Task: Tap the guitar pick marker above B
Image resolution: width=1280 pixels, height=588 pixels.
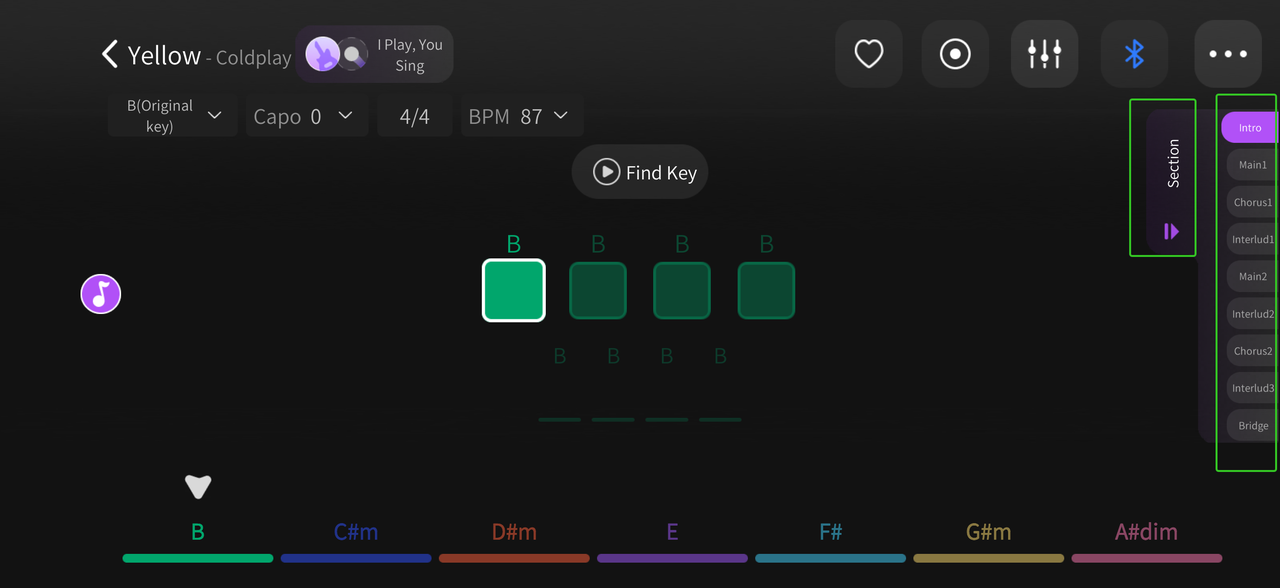Action: pos(198,486)
